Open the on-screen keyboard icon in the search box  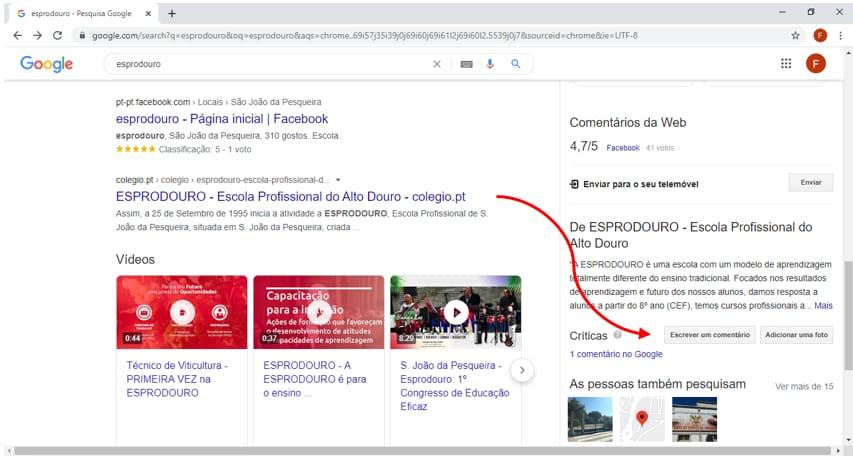click(466, 64)
